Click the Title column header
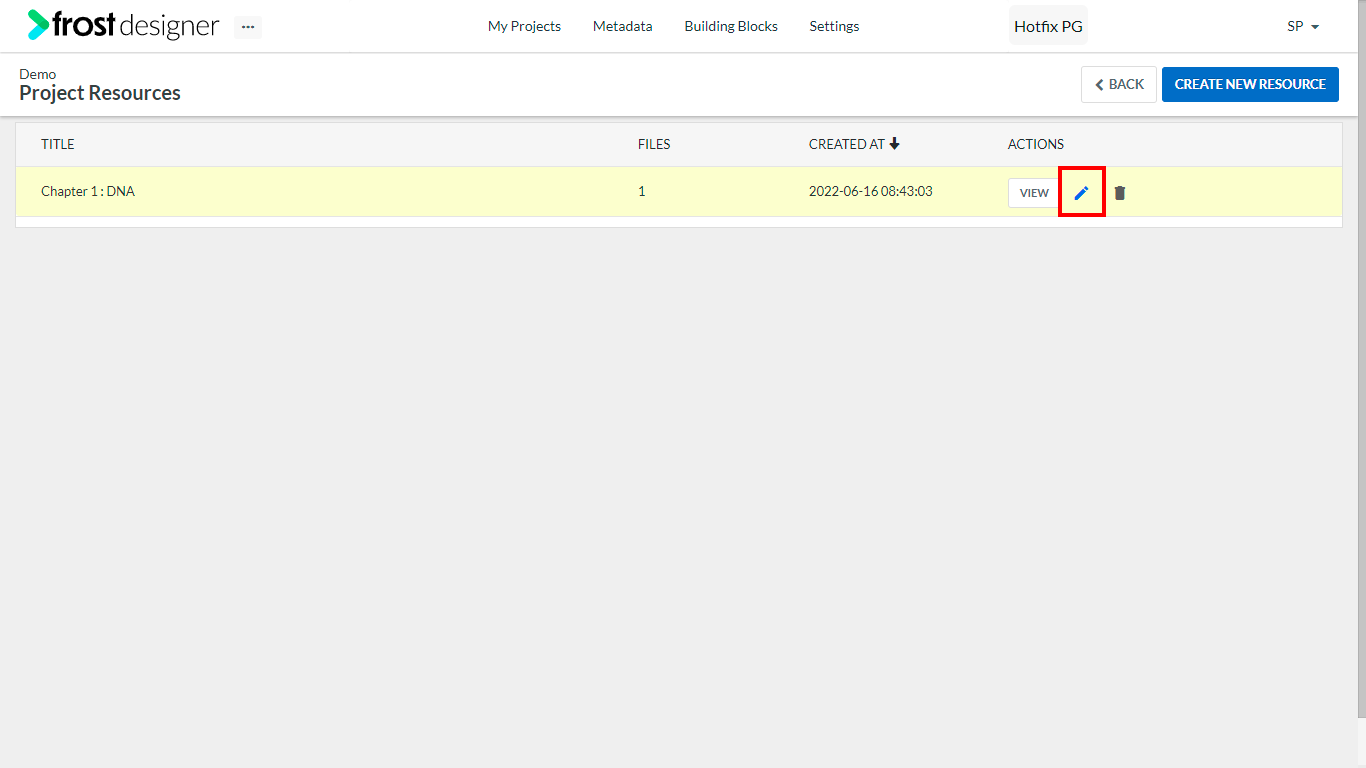 (58, 144)
